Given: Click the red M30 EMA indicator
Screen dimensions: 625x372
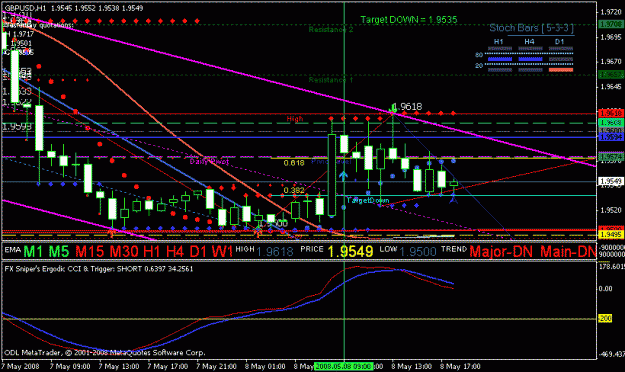Looking at the screenshot, I should click(x=125, y=251).
